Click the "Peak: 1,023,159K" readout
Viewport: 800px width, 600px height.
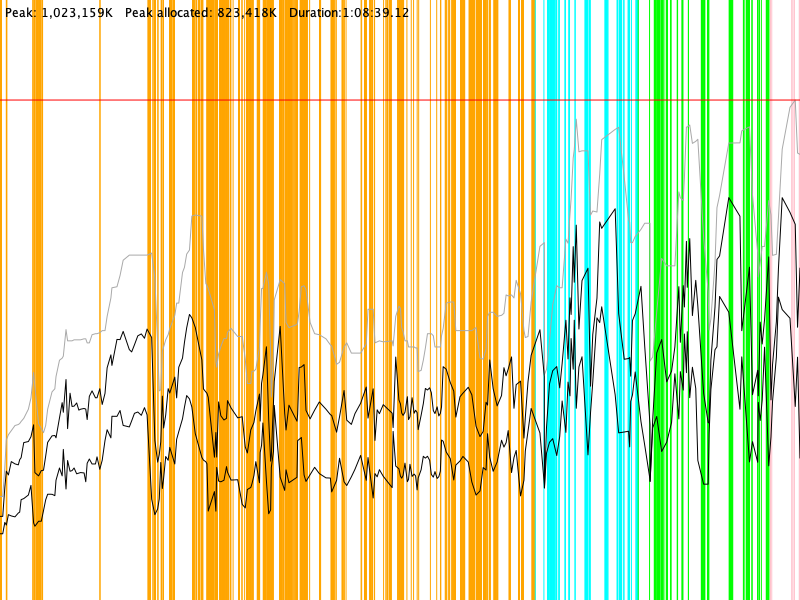point(59,13)
